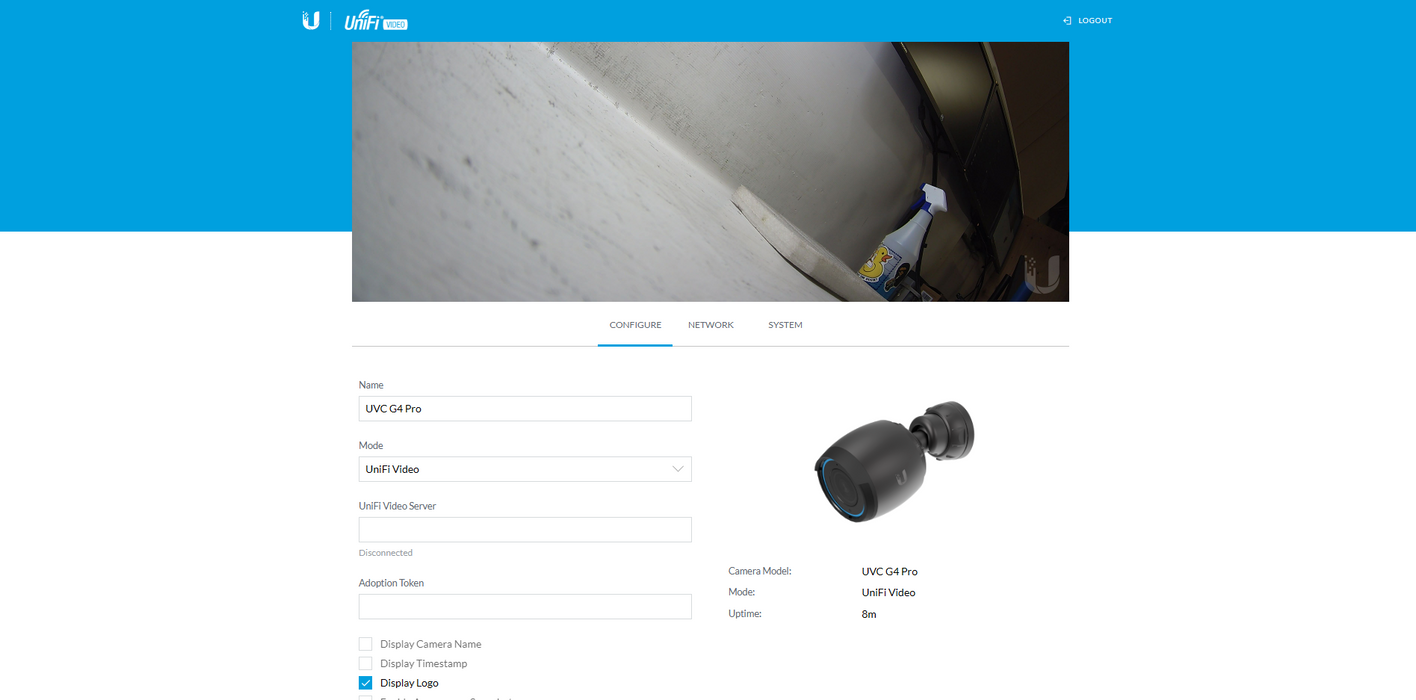Viewport: 1416px width, 700px height.
Task: Click the Adoption Token input field
Action: pyautogui.click(x=525, y=607)
